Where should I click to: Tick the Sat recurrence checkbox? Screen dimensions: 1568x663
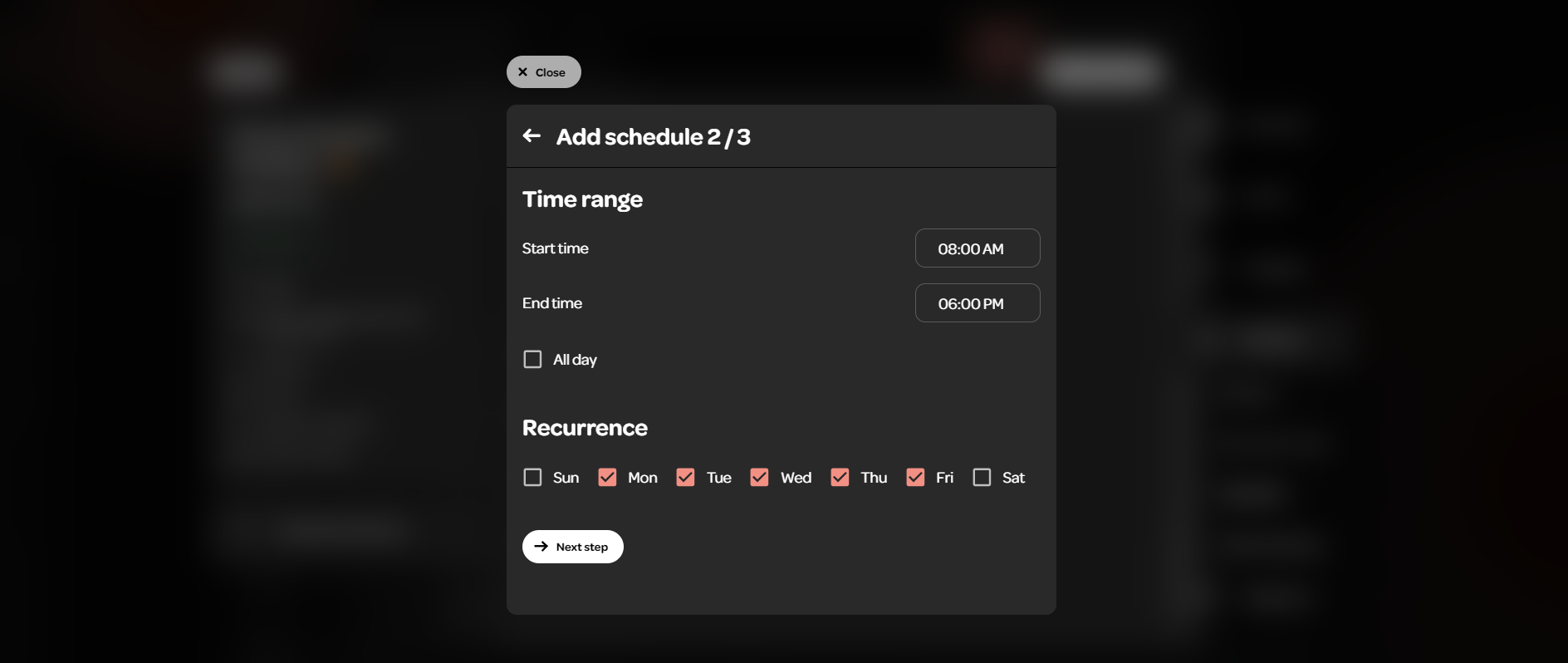pyautogui.click(x=982, y=477)
